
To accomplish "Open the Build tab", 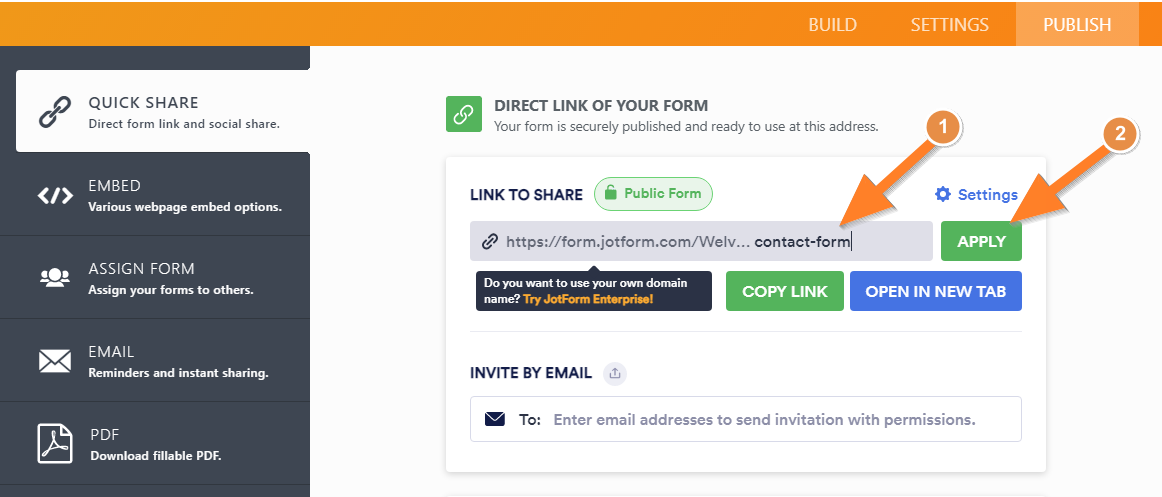I will tap(832, 25).
